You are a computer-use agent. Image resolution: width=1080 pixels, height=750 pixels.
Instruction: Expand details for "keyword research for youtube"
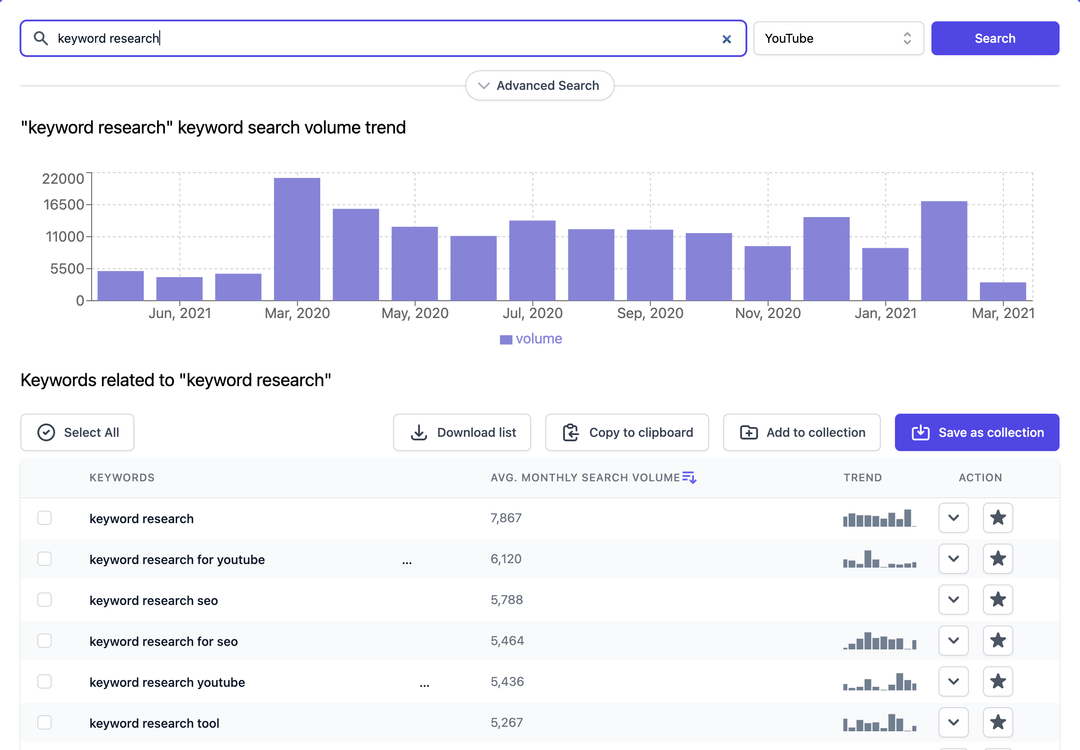953,558
